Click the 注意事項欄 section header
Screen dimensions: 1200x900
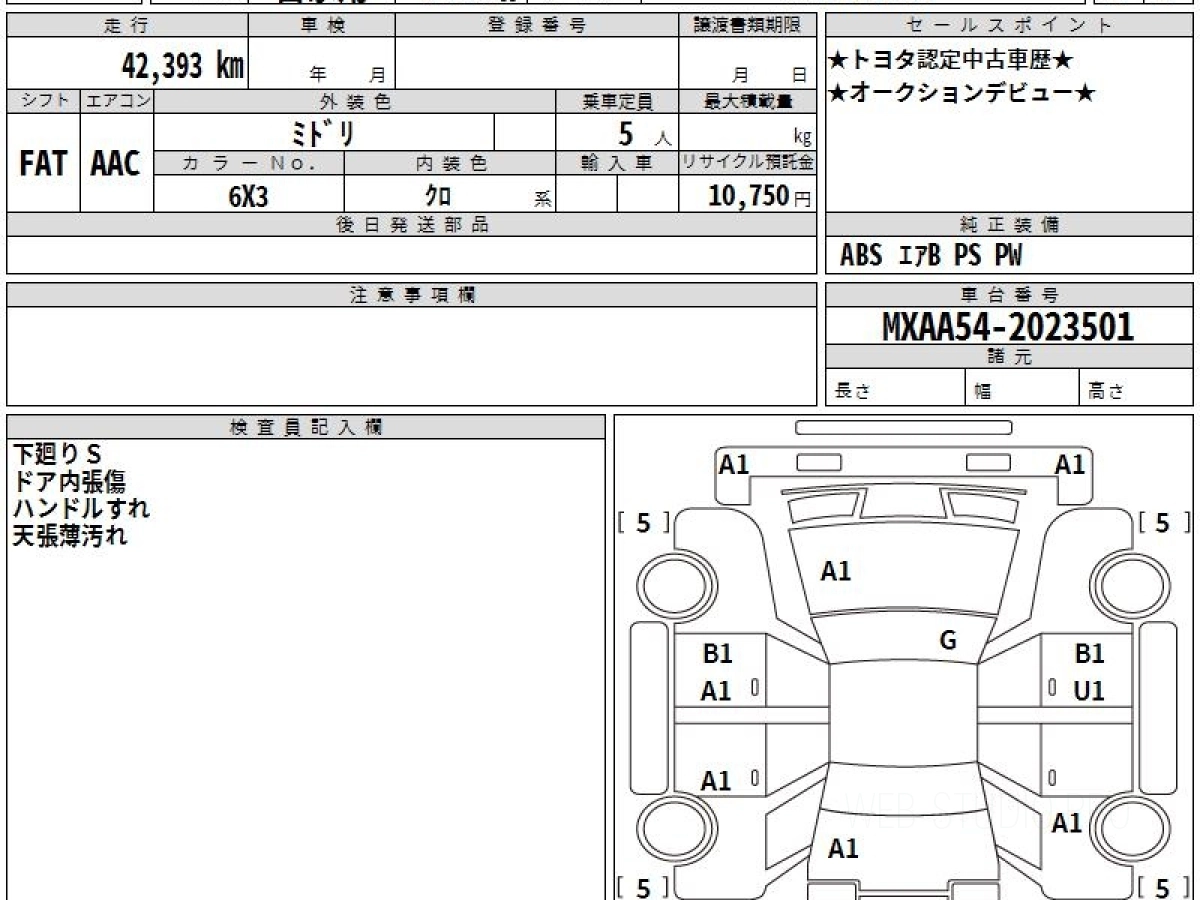(412, 295)
